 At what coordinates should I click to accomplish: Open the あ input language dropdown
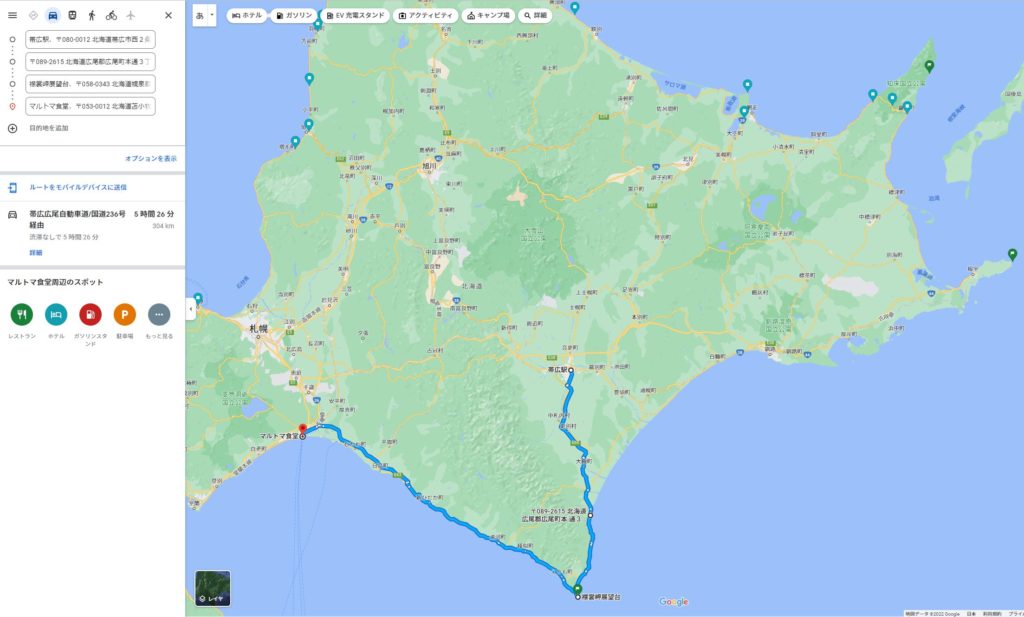205,16
